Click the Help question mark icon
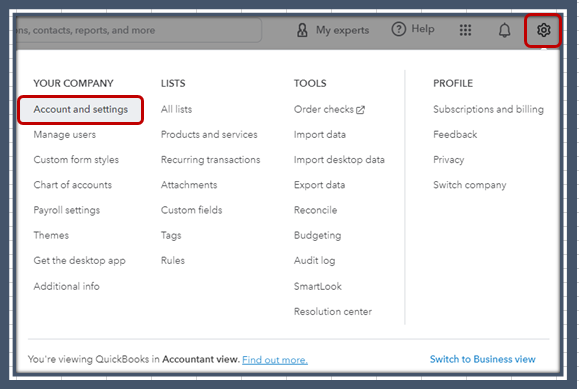Image resolution: width=579 pixels, height=389 pixels. 398,29
